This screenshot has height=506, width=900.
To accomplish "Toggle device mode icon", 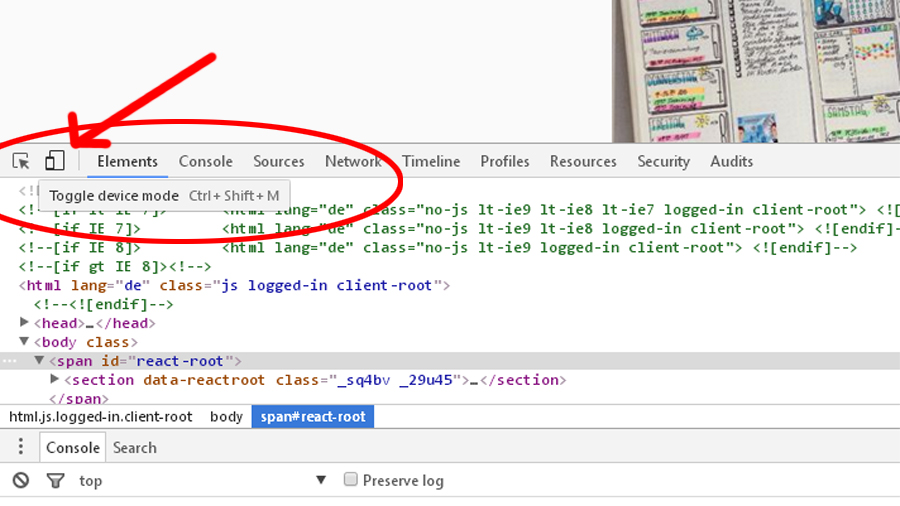I will [x=55, y=161].
